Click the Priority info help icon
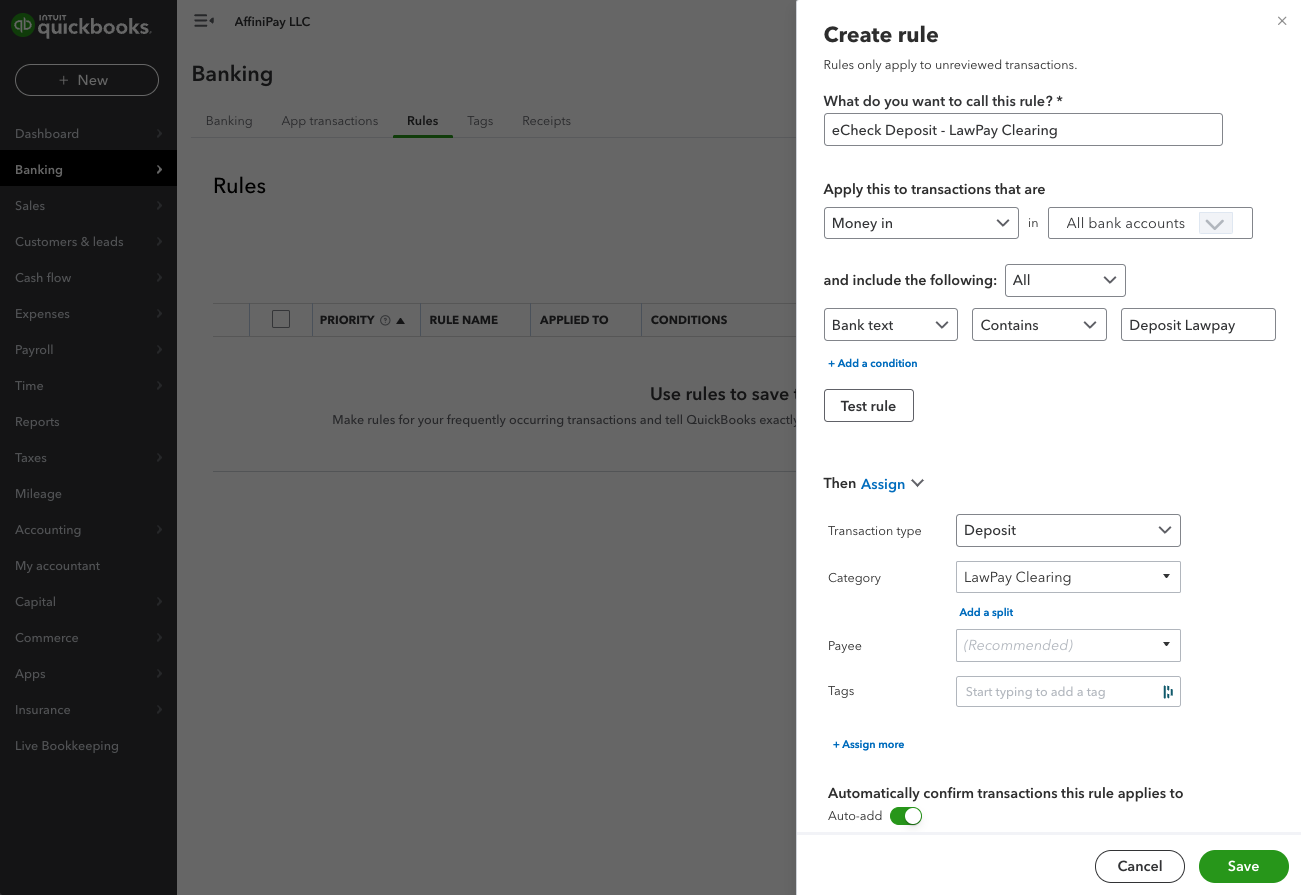1301x895 pixels. 385,321
